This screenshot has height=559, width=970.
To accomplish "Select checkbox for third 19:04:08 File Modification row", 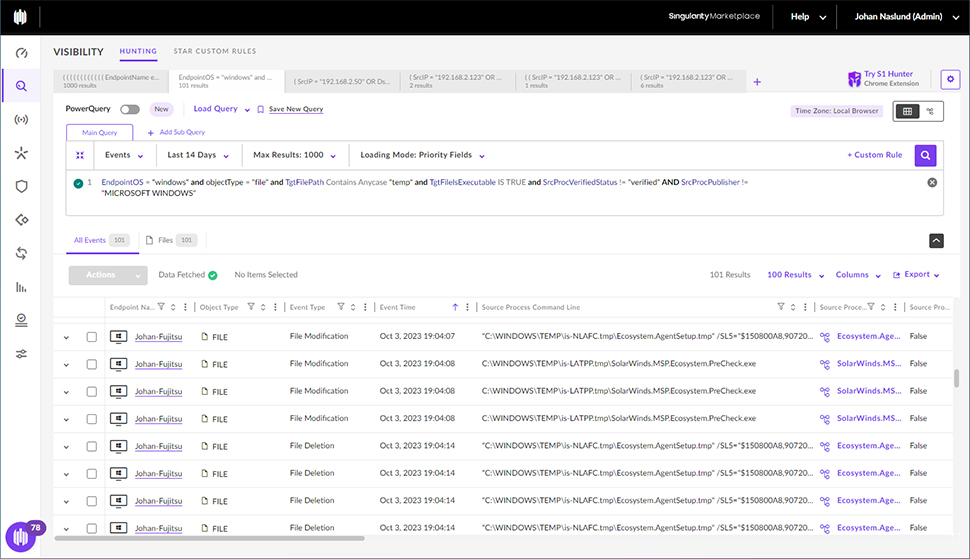I will click(x=92, y=419).
